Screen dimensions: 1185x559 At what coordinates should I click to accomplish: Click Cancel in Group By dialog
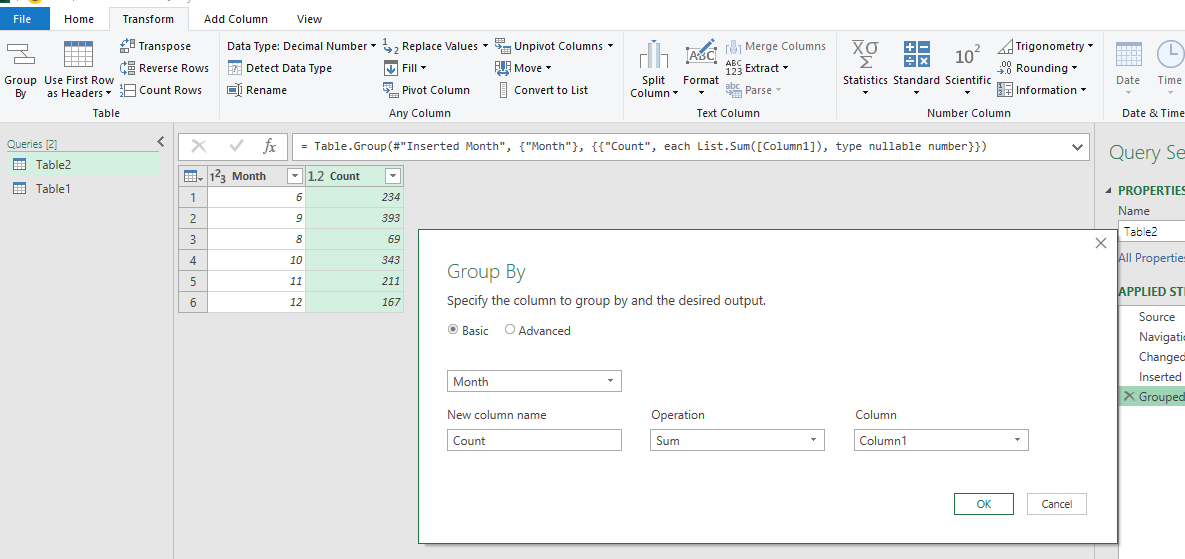1057,504
